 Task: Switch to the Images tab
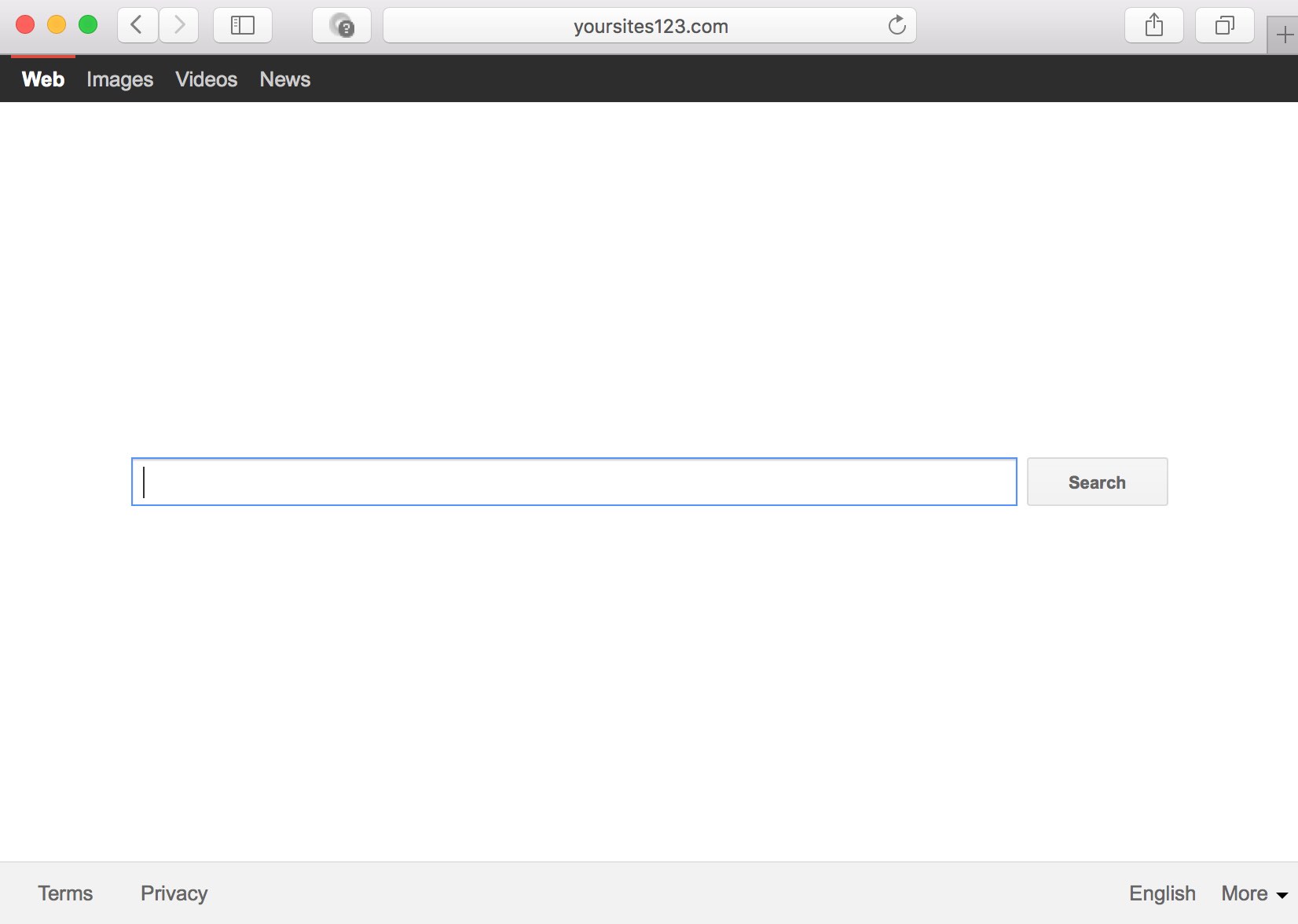pyautogui.click(x=119, y=79)
